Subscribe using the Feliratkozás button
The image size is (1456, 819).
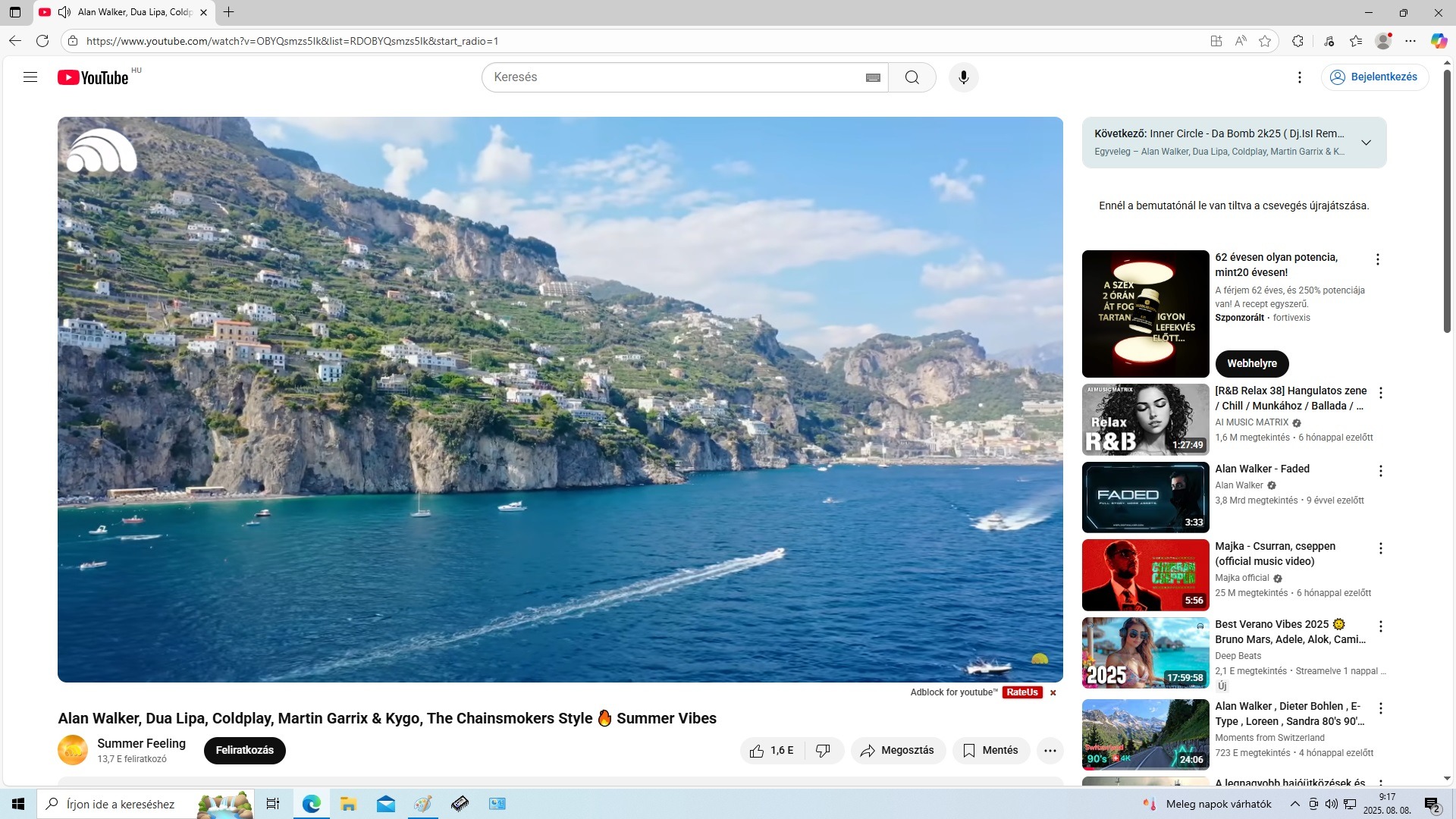coord(244,751)
